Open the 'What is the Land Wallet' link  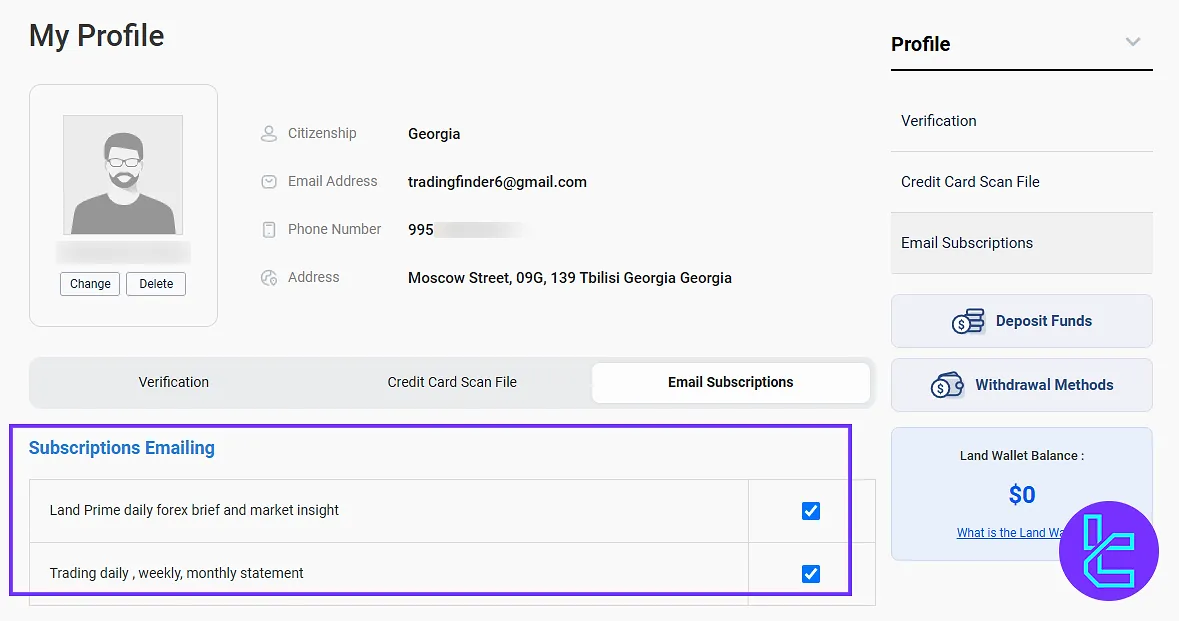coord(1008,533)
